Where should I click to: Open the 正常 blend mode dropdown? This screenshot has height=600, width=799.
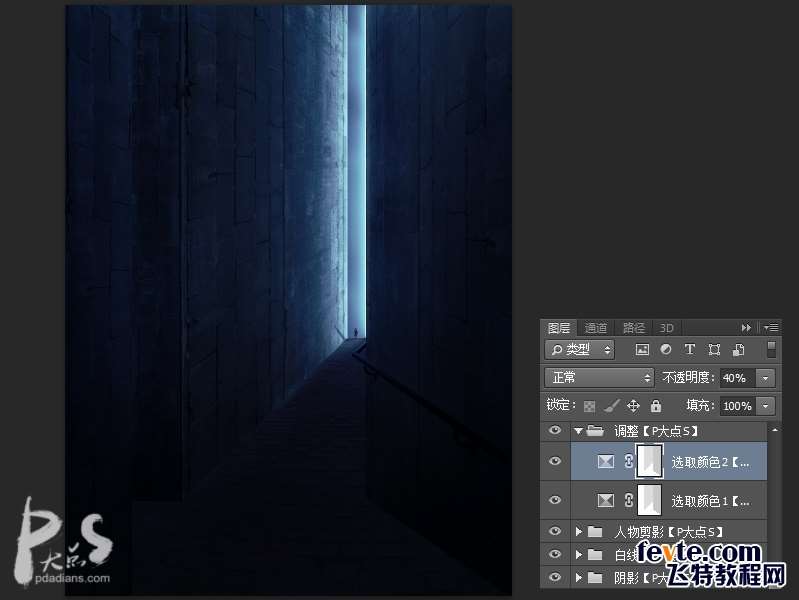(599, 378)
